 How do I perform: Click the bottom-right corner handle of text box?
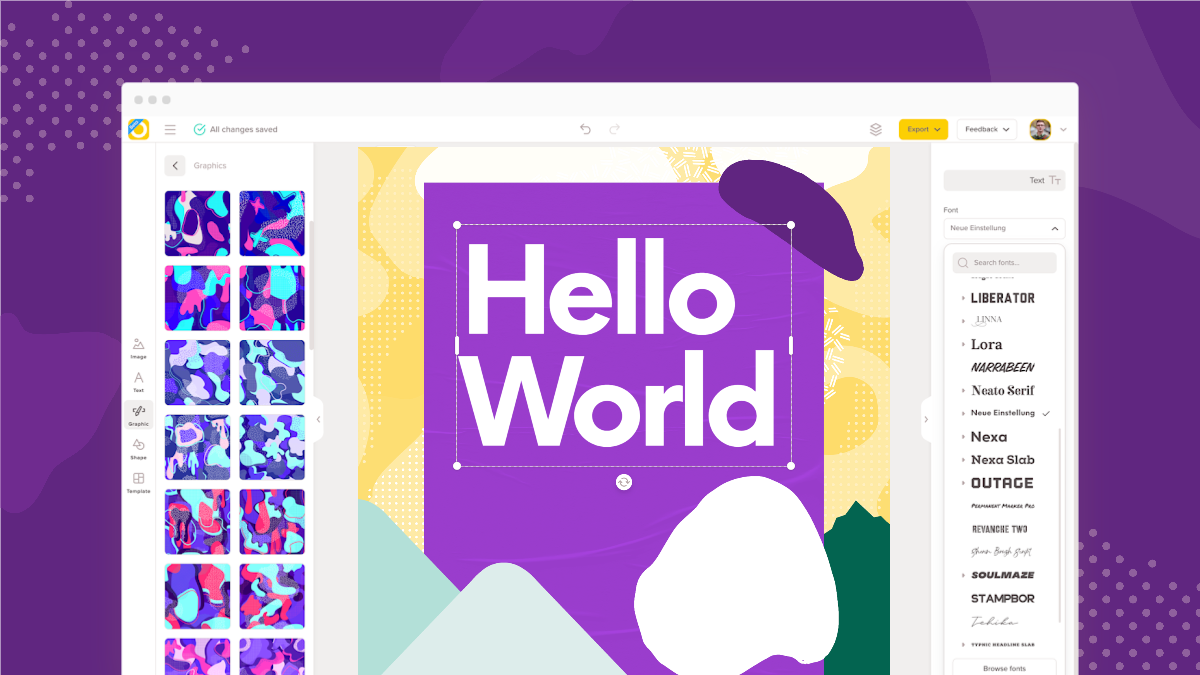point(791,466)
